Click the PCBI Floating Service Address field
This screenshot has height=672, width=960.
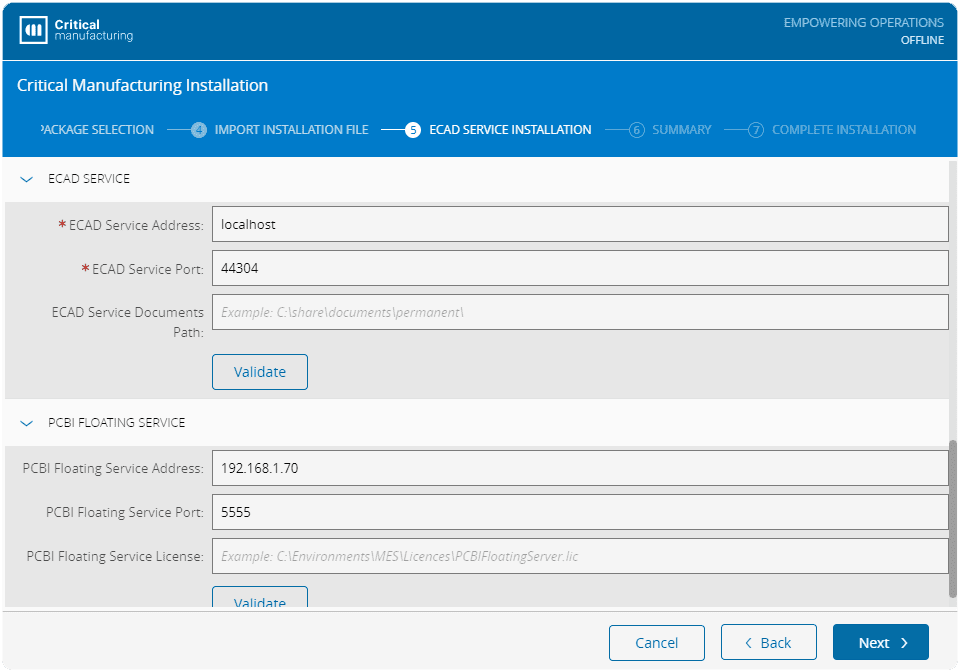point(580,468)
